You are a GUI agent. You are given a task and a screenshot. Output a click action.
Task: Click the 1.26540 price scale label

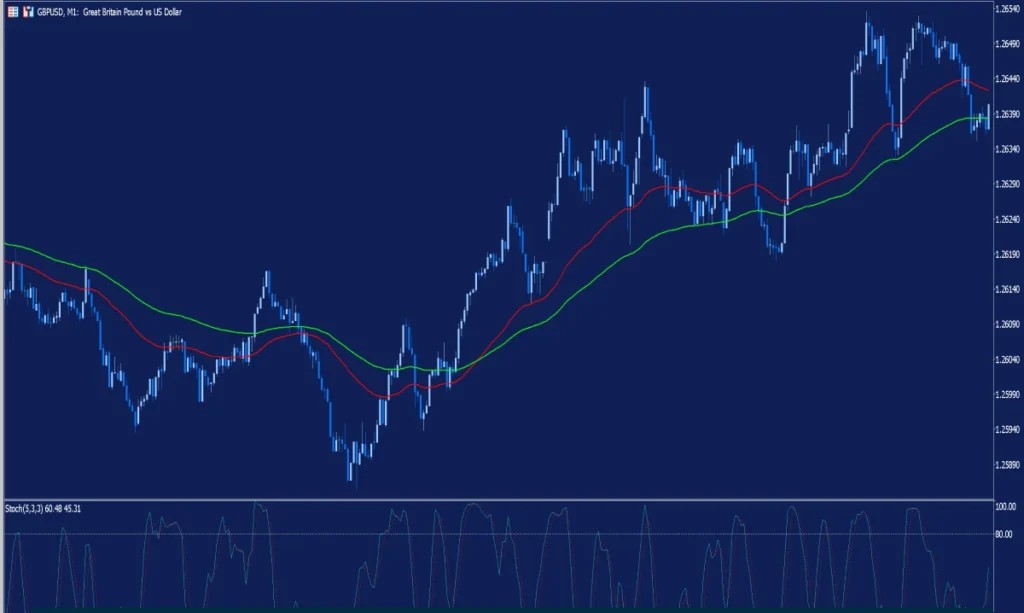1005,9
